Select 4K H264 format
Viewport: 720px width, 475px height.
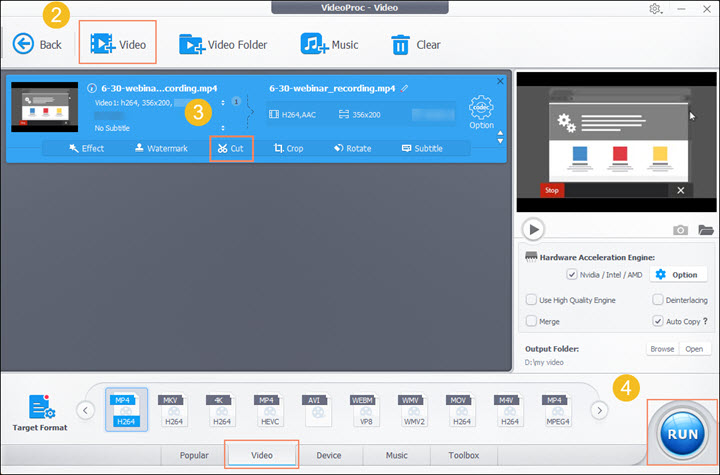tap(222, 410)
